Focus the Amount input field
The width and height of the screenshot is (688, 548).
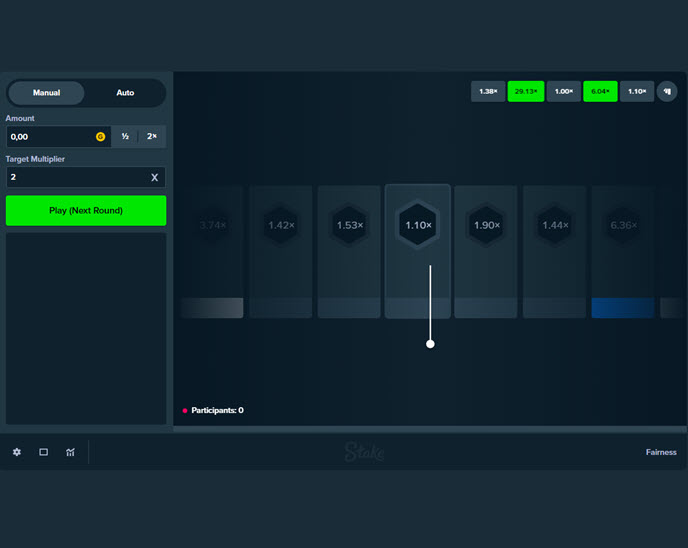pos(50,136)
